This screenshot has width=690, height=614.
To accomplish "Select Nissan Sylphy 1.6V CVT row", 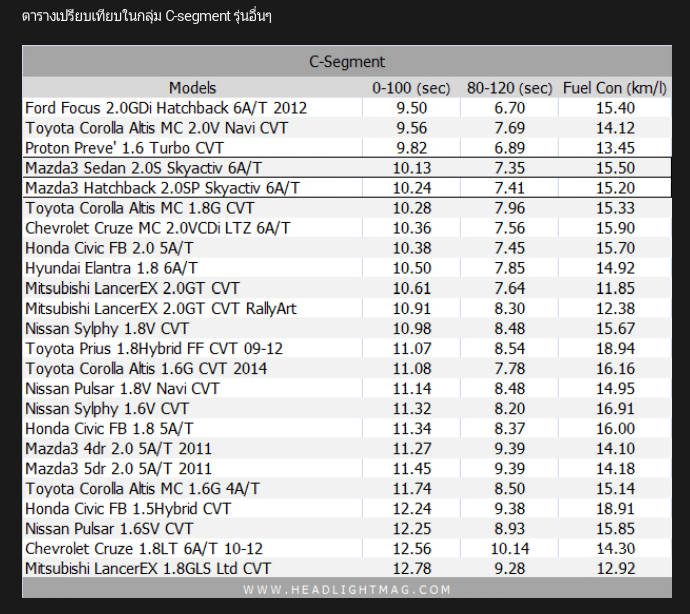I will tap(347, 408).
